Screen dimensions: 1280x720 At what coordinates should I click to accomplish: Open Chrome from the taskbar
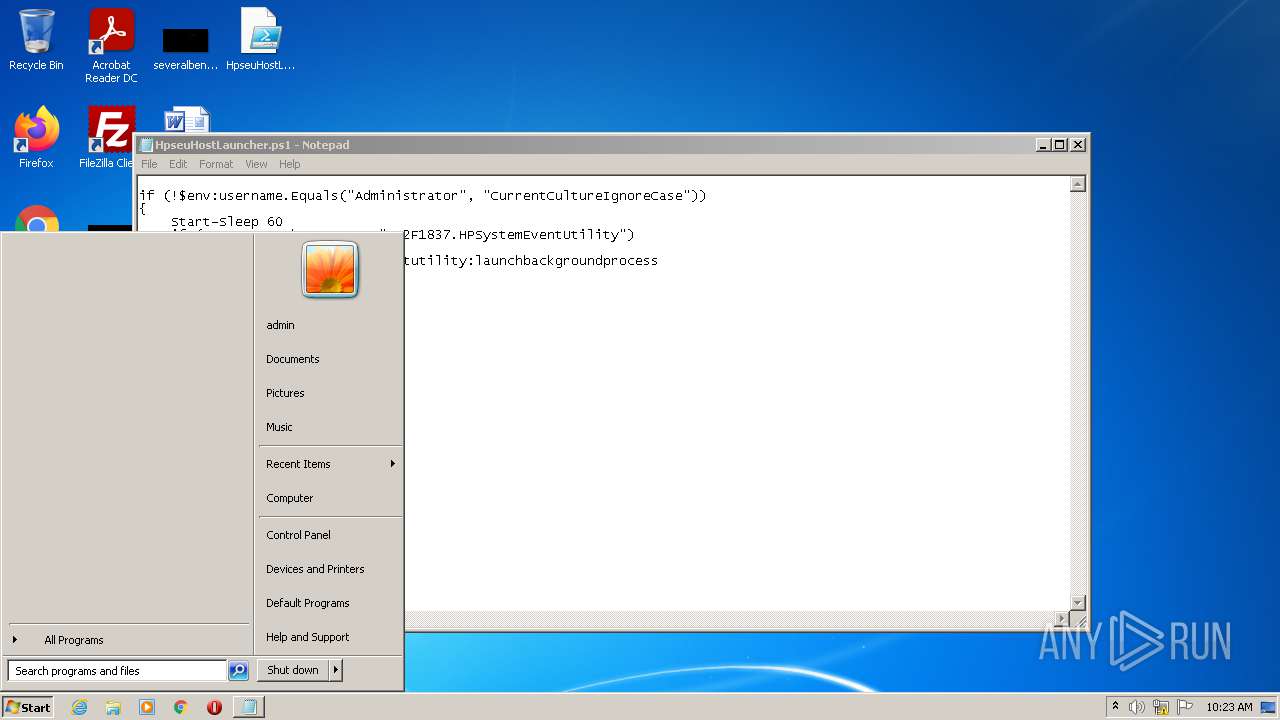pyautogui.click(x=180, y=707)
